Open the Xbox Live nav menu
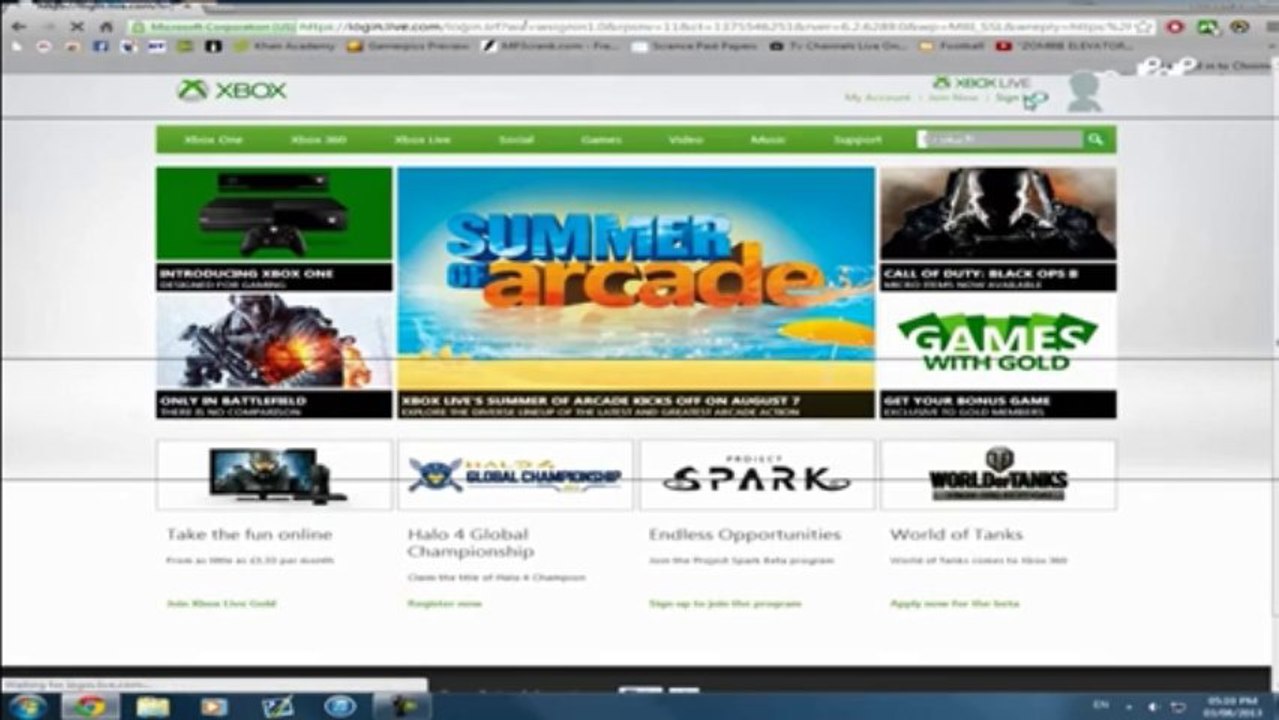Image resolution: width=1279 pixels, height=720 pixels. click(x=422, y=140)
